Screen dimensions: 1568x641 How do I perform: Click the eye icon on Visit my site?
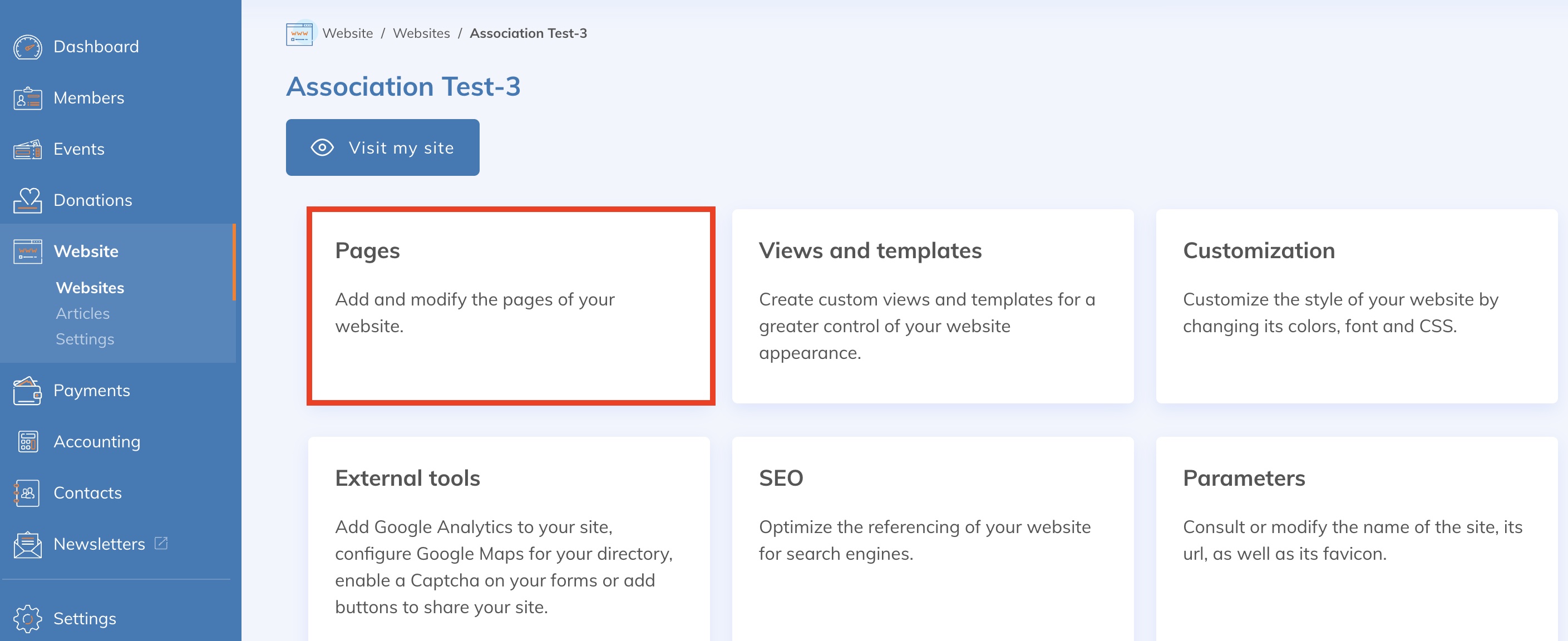click(322, 147)
